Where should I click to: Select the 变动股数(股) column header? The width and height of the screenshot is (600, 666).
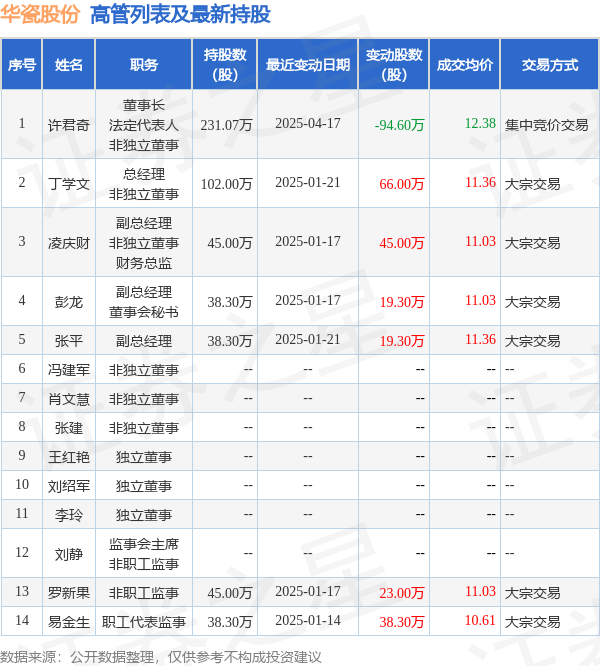coord(394,65)
